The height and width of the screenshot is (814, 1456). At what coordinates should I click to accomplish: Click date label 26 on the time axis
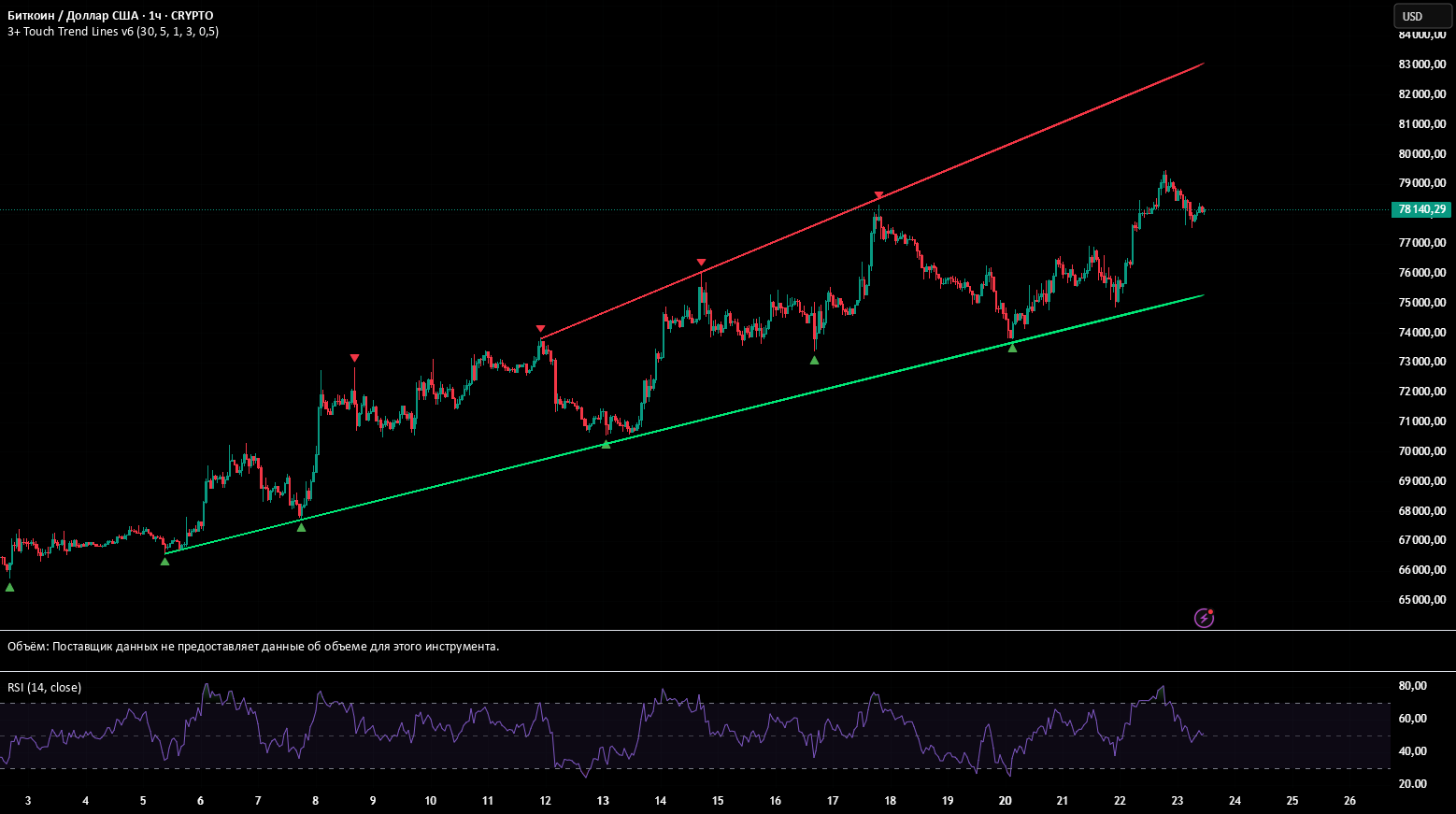(x=1349, y=801)
